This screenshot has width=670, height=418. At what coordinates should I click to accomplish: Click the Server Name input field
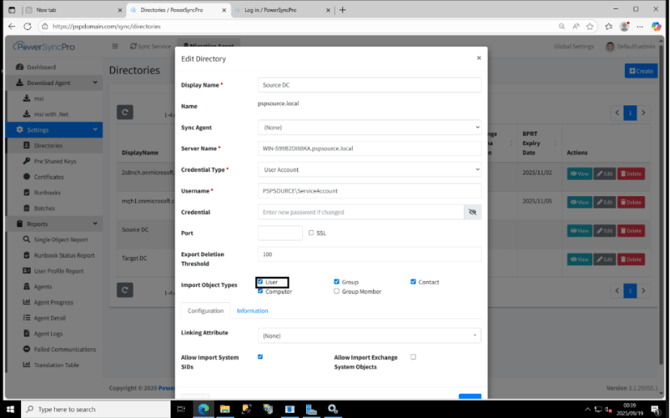tap(370, 148)
